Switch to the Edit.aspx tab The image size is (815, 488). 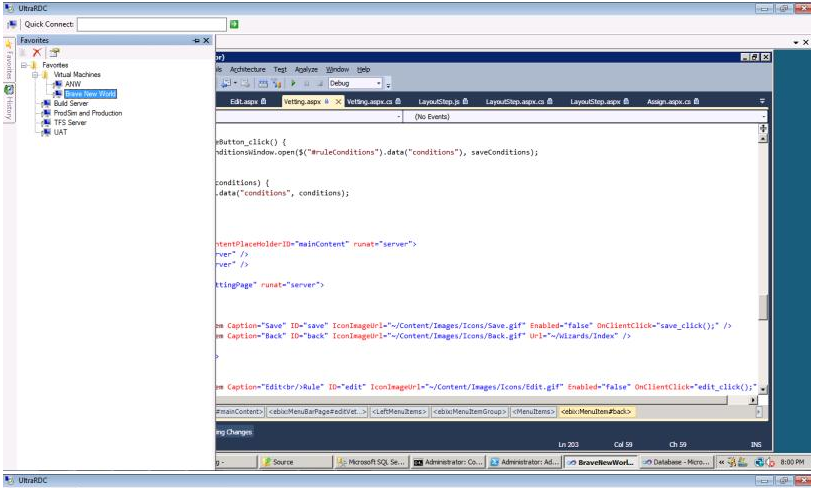click(x=247, y=101)
